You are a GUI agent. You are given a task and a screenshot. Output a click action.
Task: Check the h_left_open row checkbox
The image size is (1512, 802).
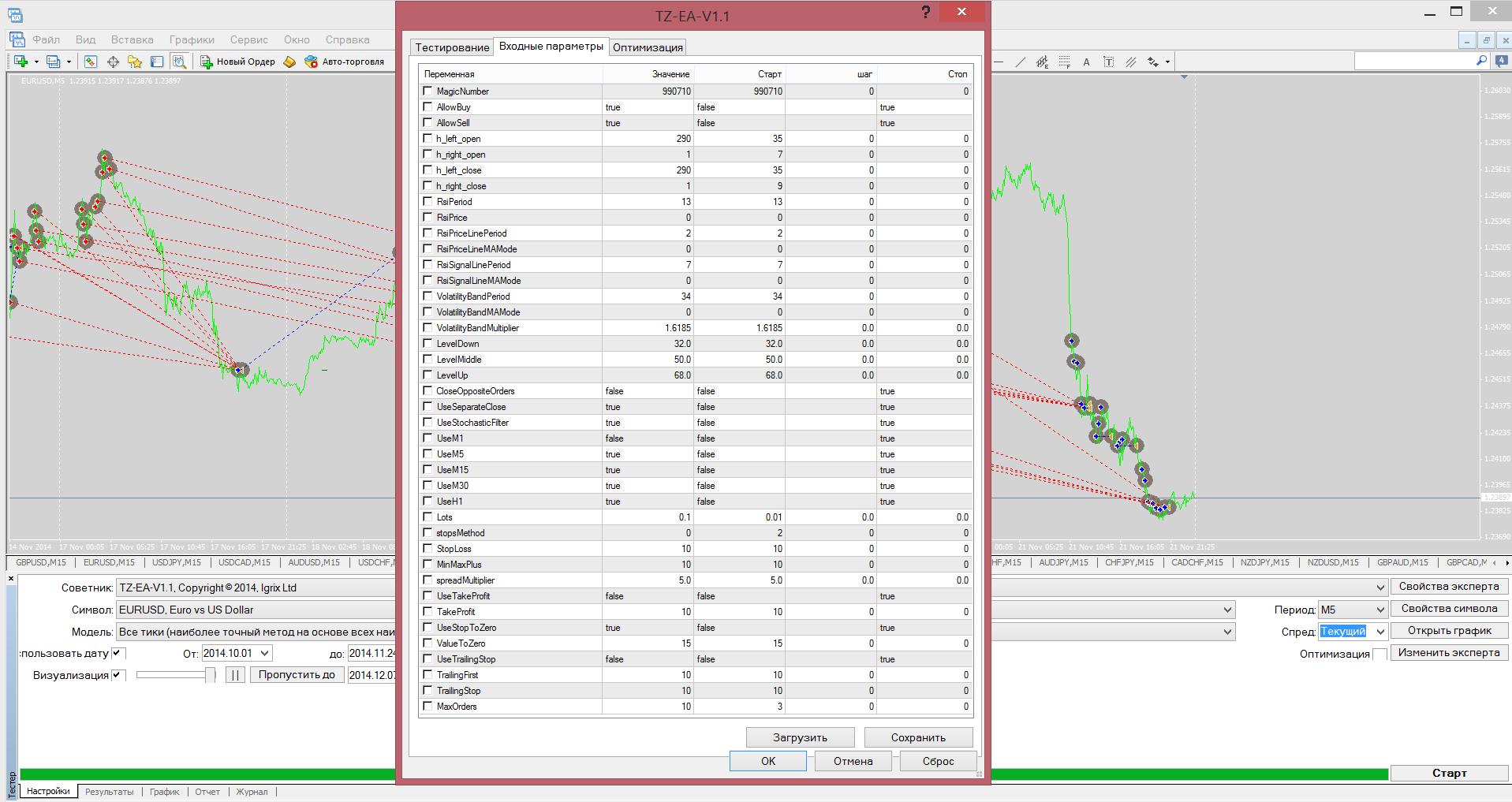[427, 139]
